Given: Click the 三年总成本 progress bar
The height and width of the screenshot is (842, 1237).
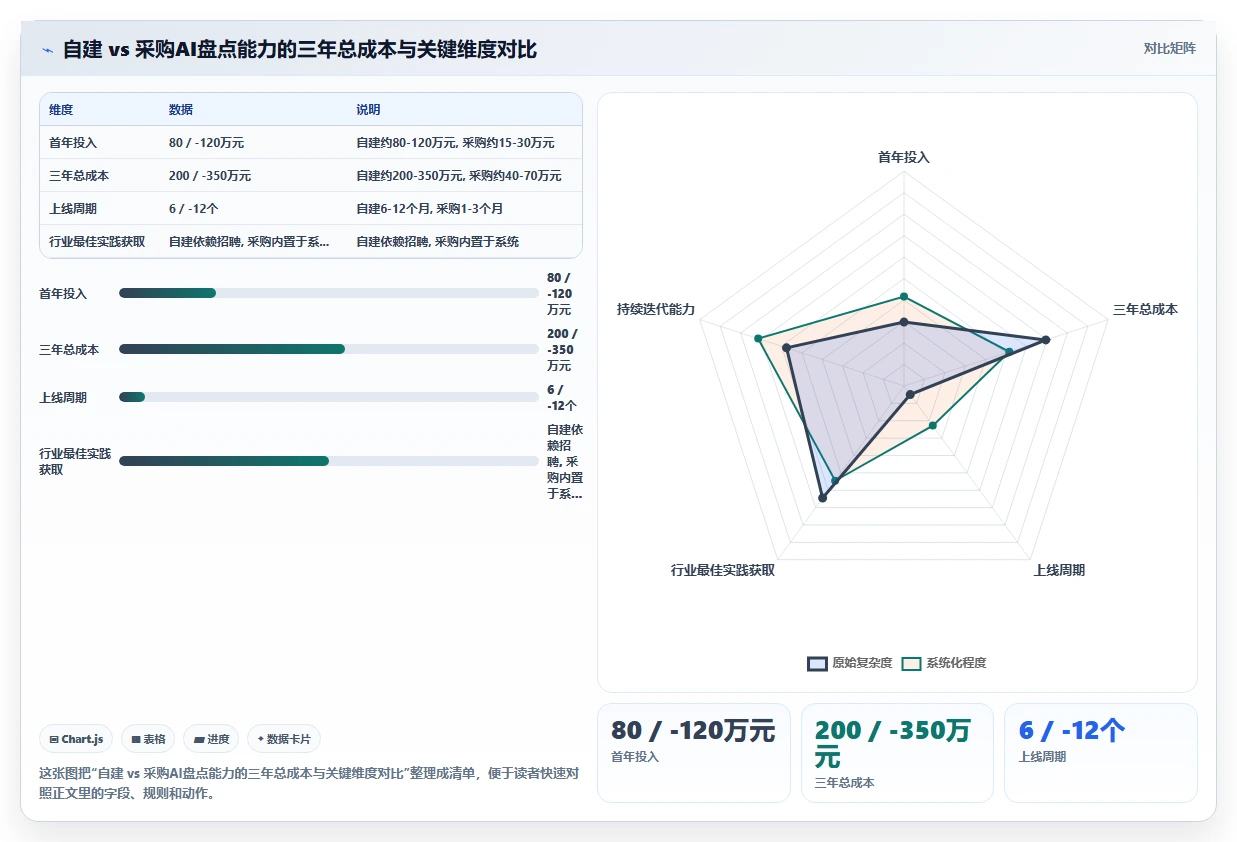Looking at the screenshot, I should coord(328,349).
